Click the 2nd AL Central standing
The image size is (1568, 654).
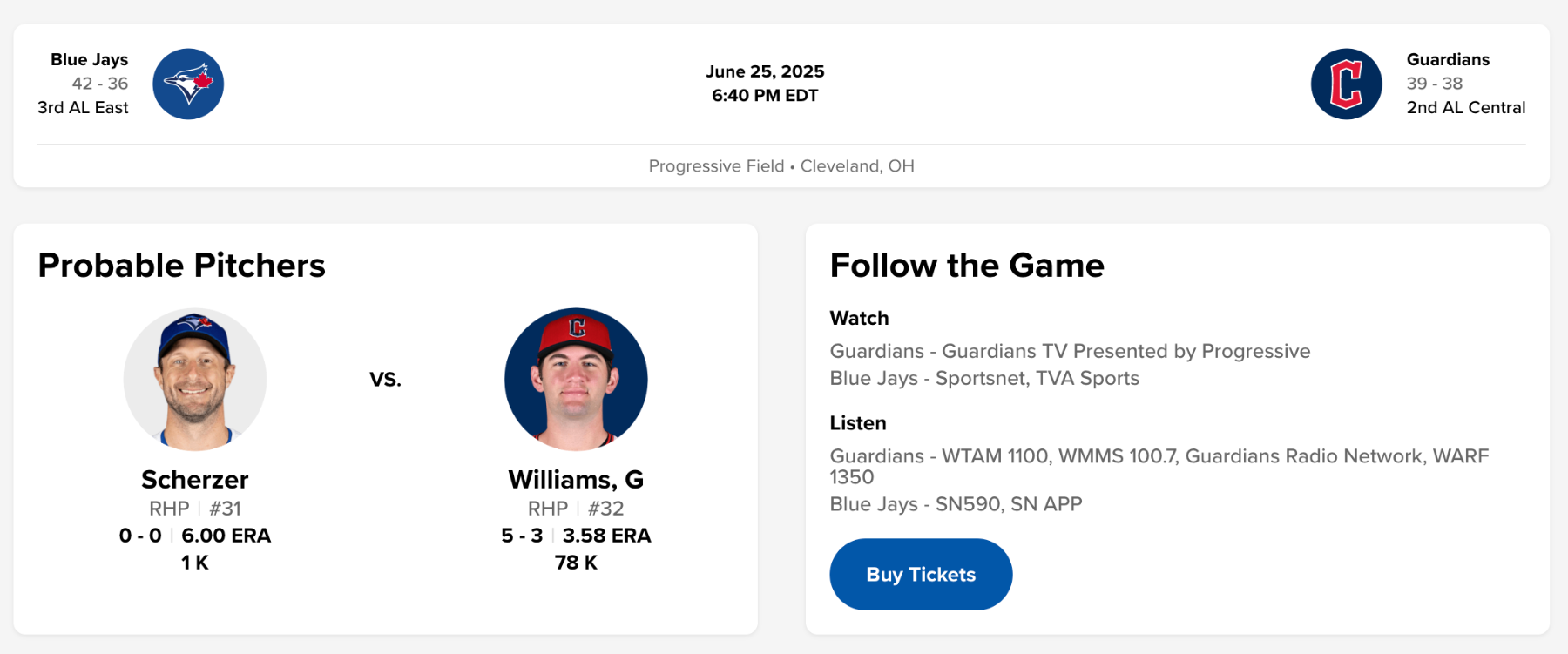click(1466, 108)
